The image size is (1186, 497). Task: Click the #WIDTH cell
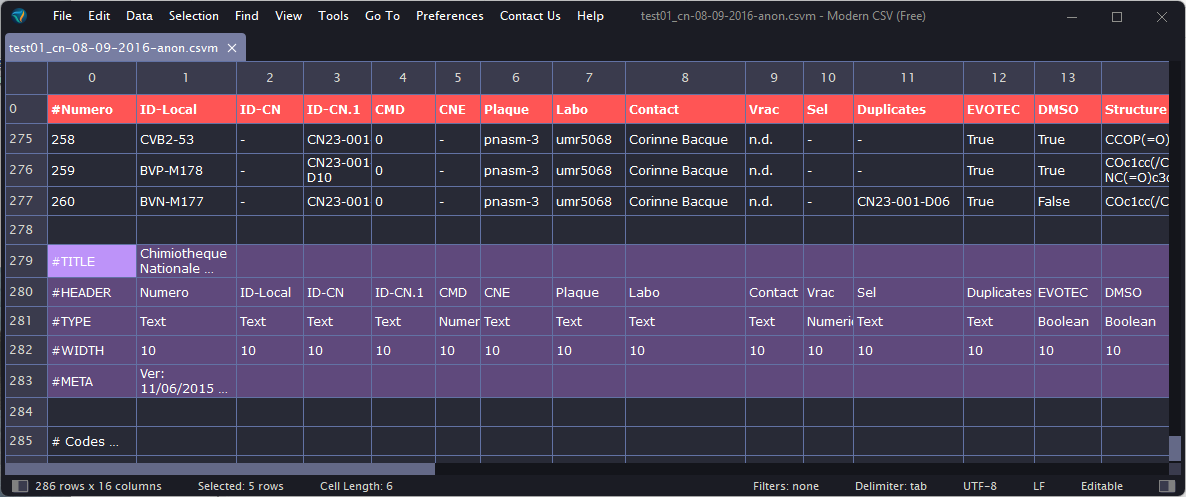(92, 351)
